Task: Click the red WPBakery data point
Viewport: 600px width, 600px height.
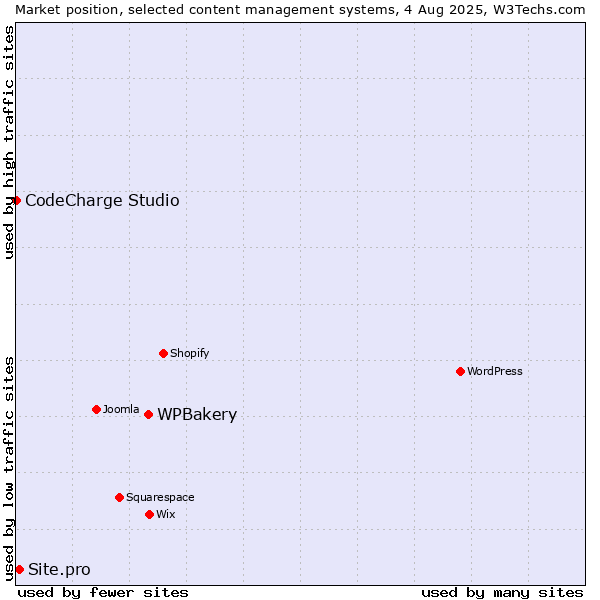Action: coord(148,414)
